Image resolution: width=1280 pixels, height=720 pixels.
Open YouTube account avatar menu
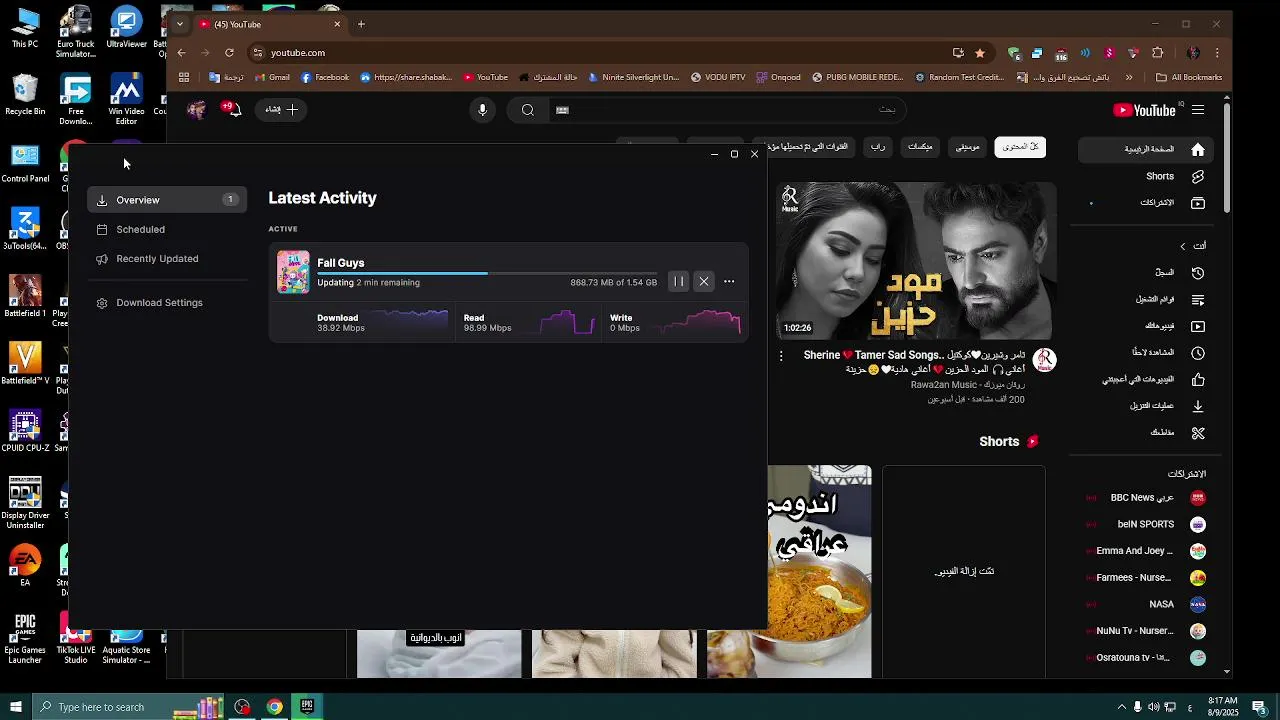coord(197,110)
